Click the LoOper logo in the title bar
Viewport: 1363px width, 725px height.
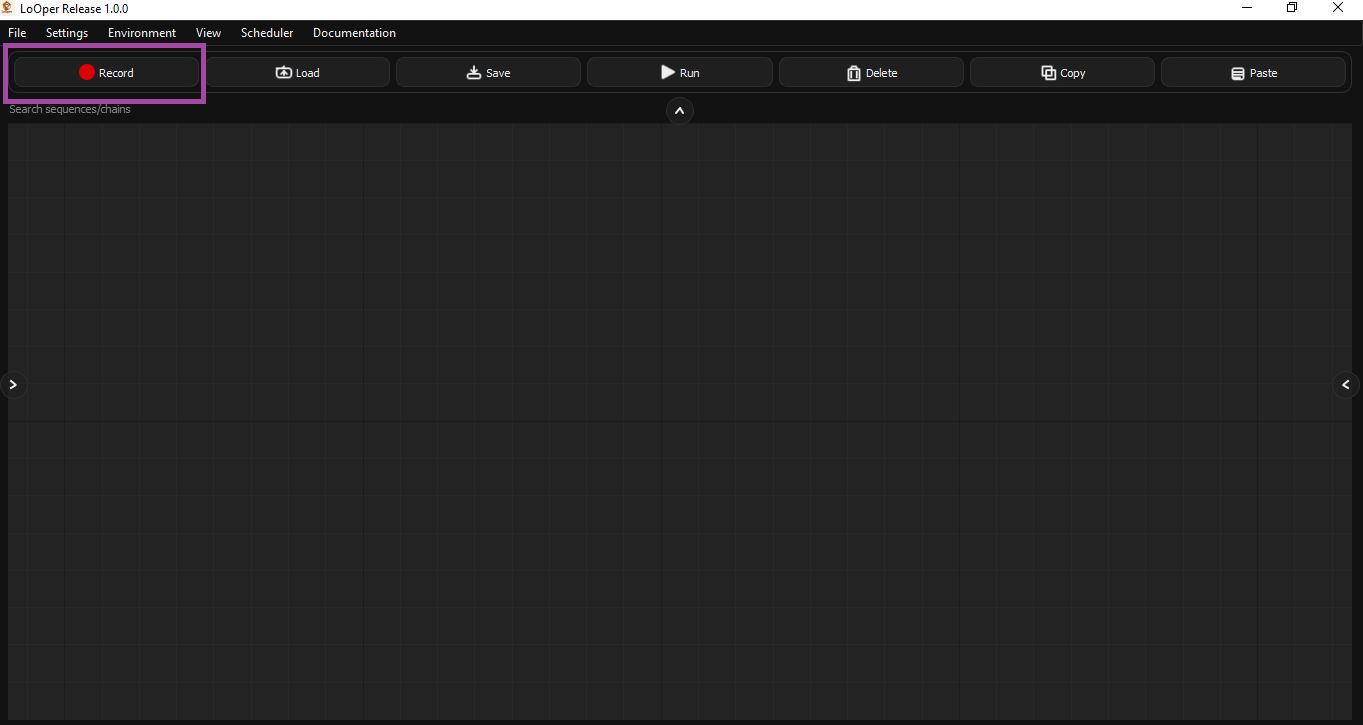7,8
